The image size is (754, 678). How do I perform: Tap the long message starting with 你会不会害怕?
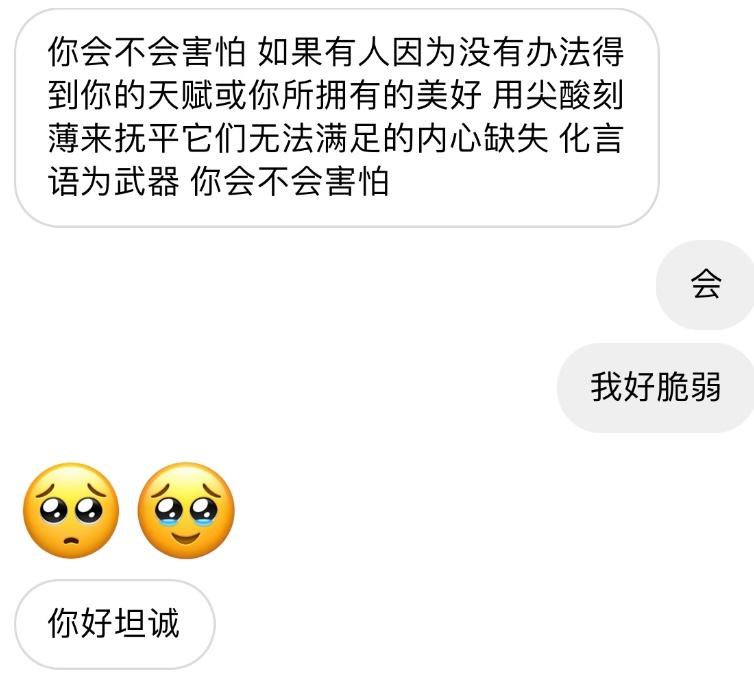point(337,118)
